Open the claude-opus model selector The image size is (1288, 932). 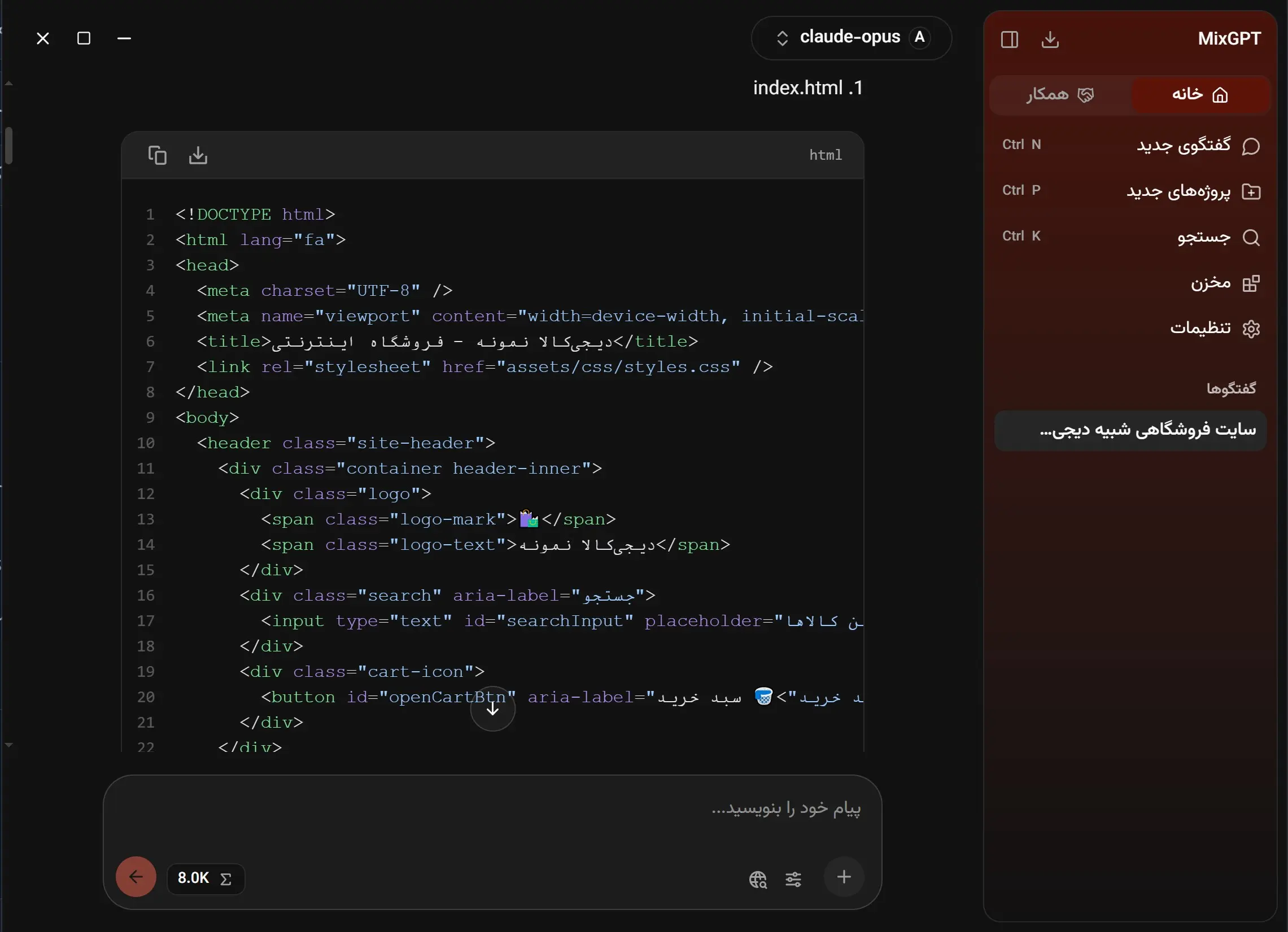tap(852, 38)
